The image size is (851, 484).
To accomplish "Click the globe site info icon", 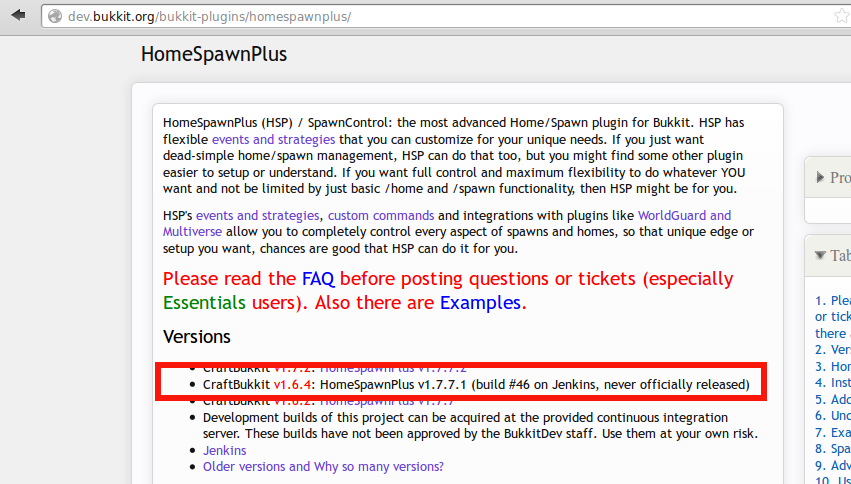I will click(x=55, y=17).
